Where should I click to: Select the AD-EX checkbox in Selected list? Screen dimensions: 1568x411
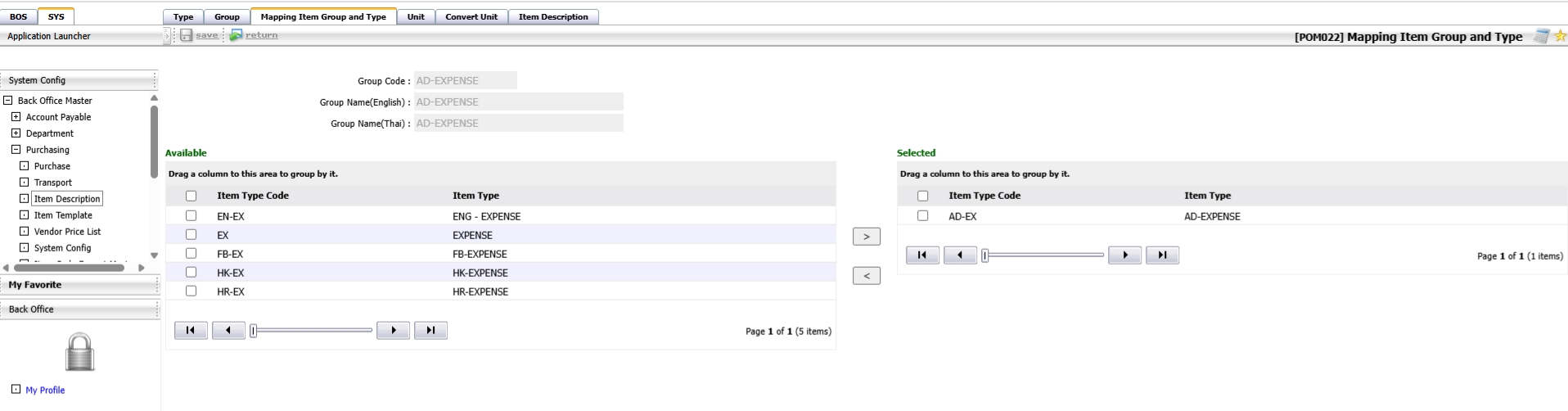[922, 216]
